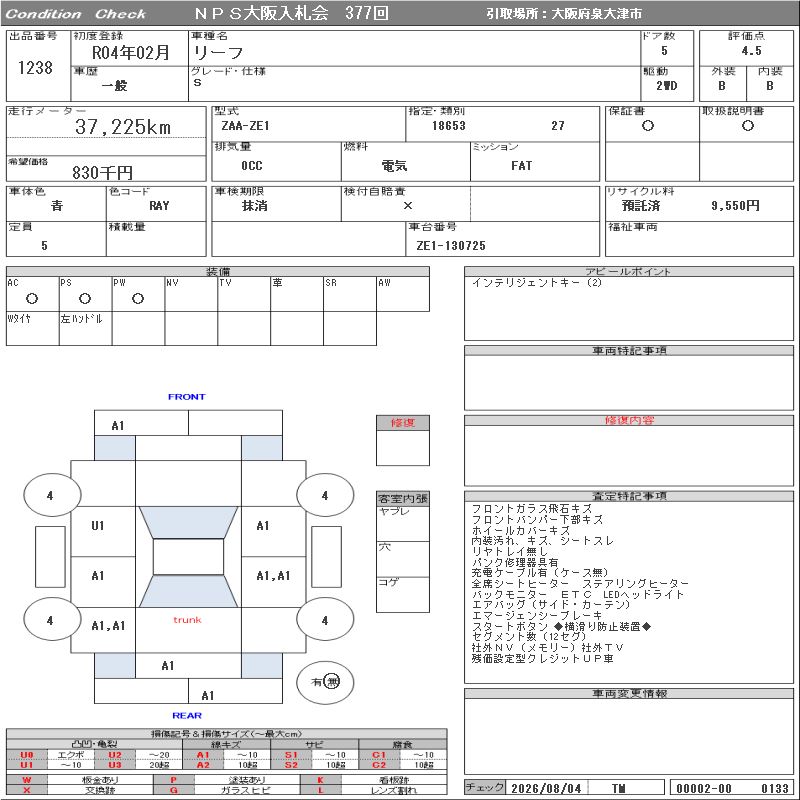The height and width of the screenshot is (800, 800).
Task: Click the AC equipment circle mark
Action: point(32,299)
